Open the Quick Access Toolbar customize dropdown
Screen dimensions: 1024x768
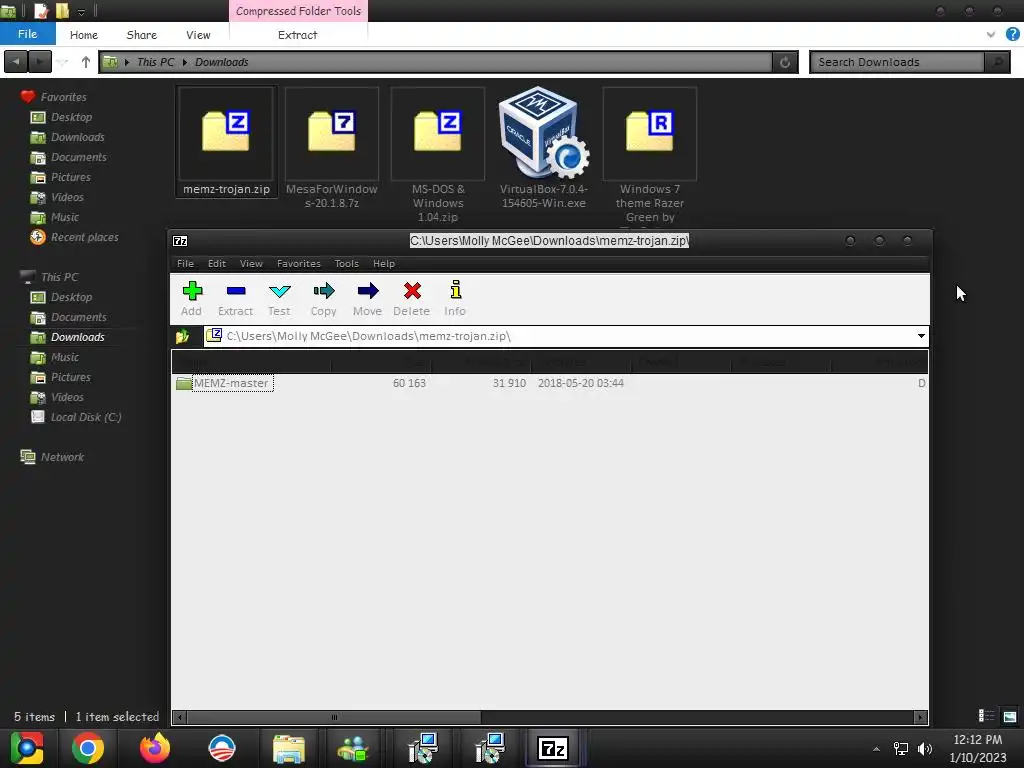(81, 12)
